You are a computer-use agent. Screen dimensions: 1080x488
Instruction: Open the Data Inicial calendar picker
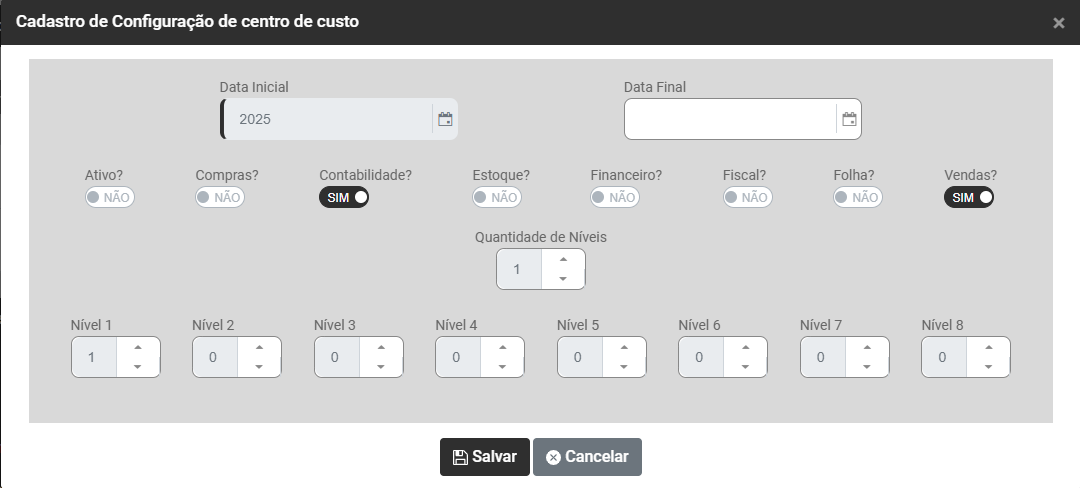point(445,119)
